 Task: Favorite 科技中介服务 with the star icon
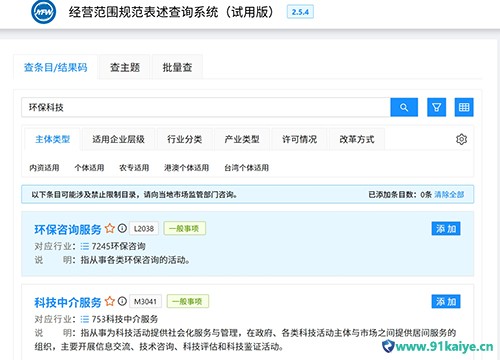[x=110, y=301]
